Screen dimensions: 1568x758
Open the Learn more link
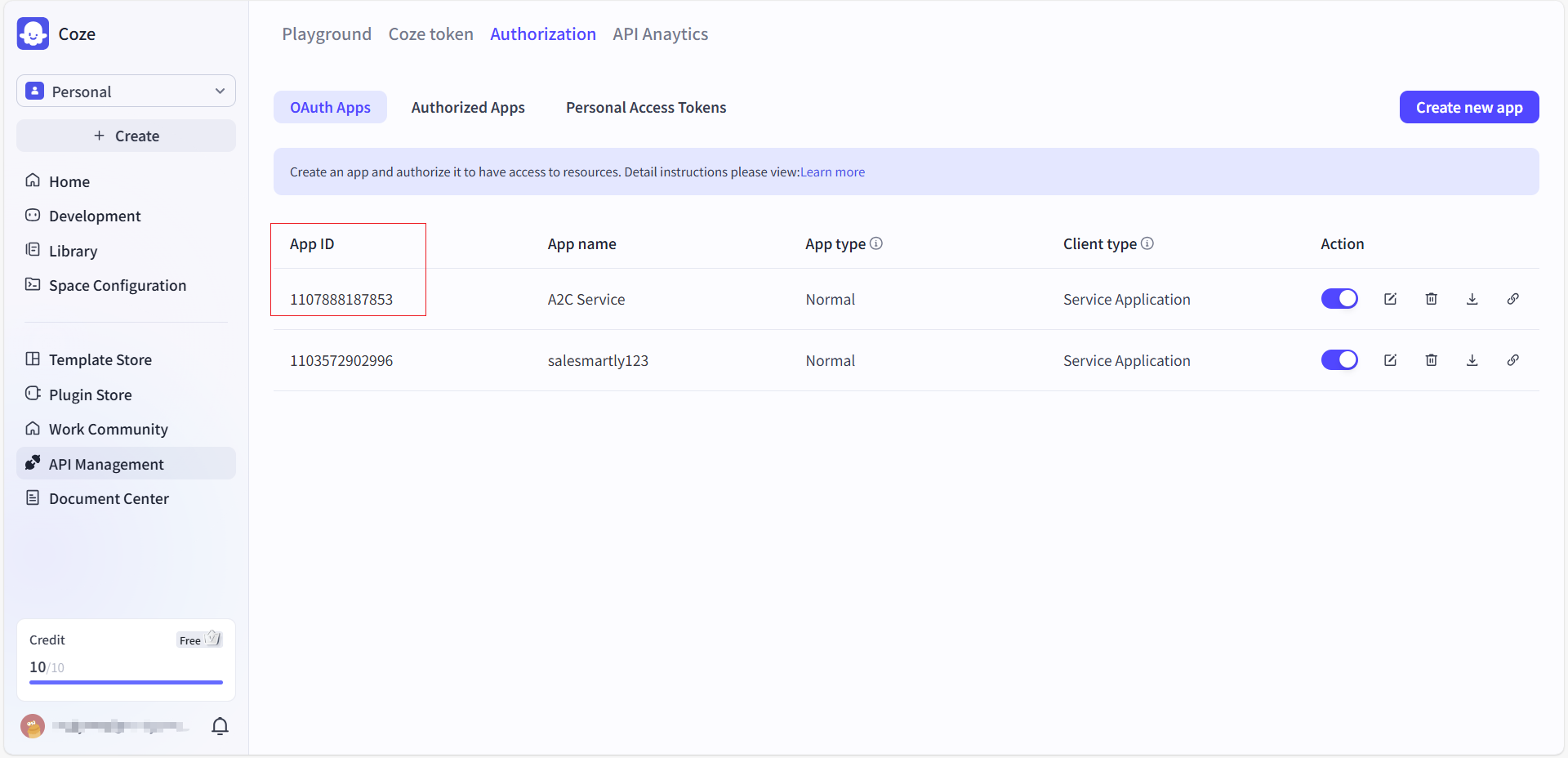click(832, 172)
